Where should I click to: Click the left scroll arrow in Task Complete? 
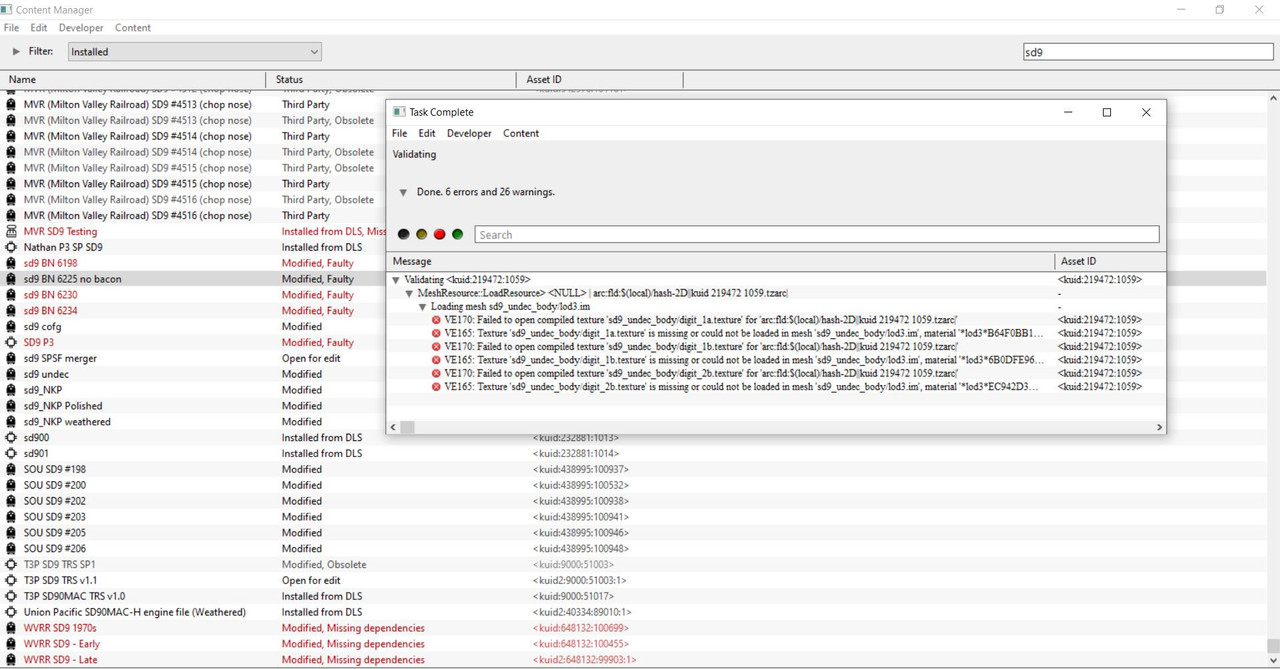[393, 427]
